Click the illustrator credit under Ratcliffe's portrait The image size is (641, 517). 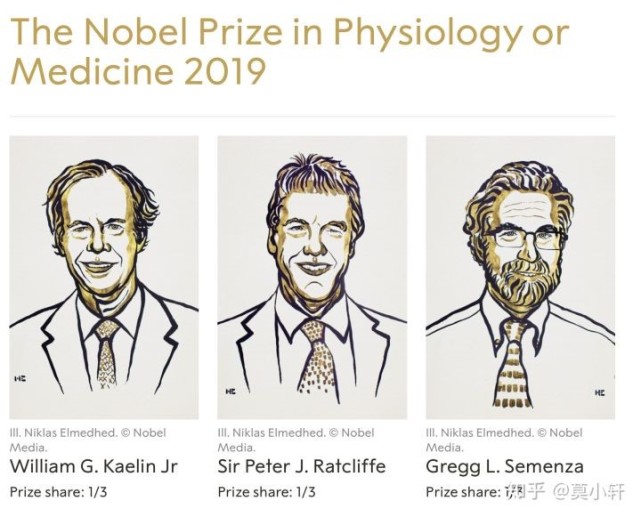click(296, 440)
